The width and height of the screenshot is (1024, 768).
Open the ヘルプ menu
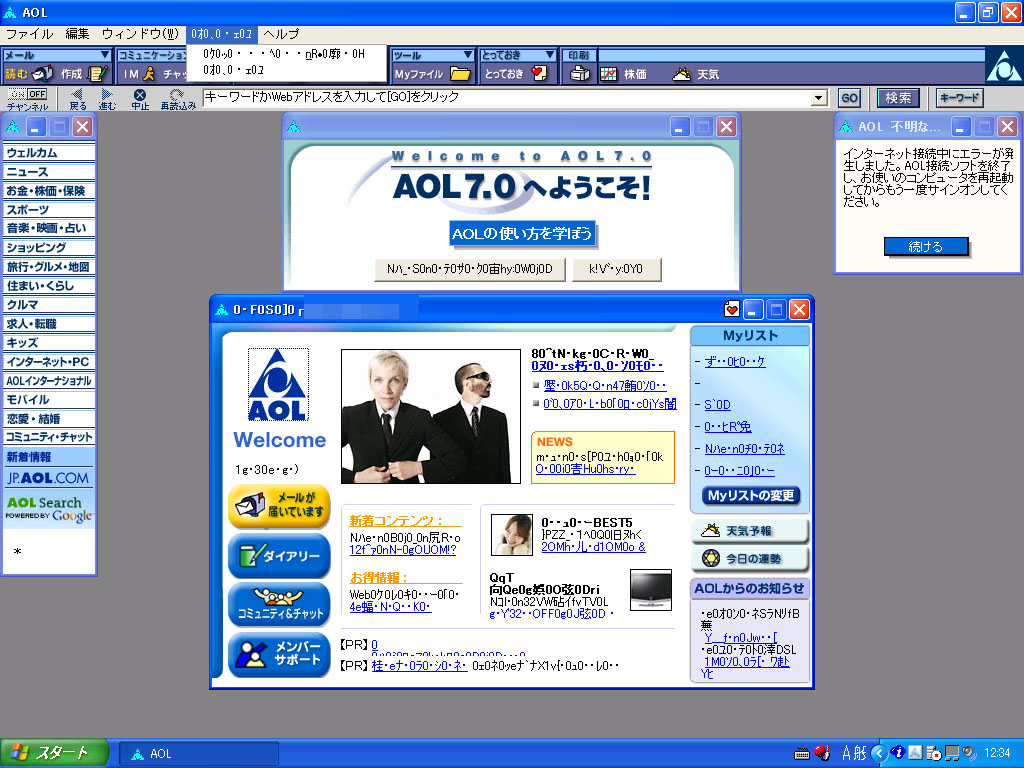(x=281, y=34)
